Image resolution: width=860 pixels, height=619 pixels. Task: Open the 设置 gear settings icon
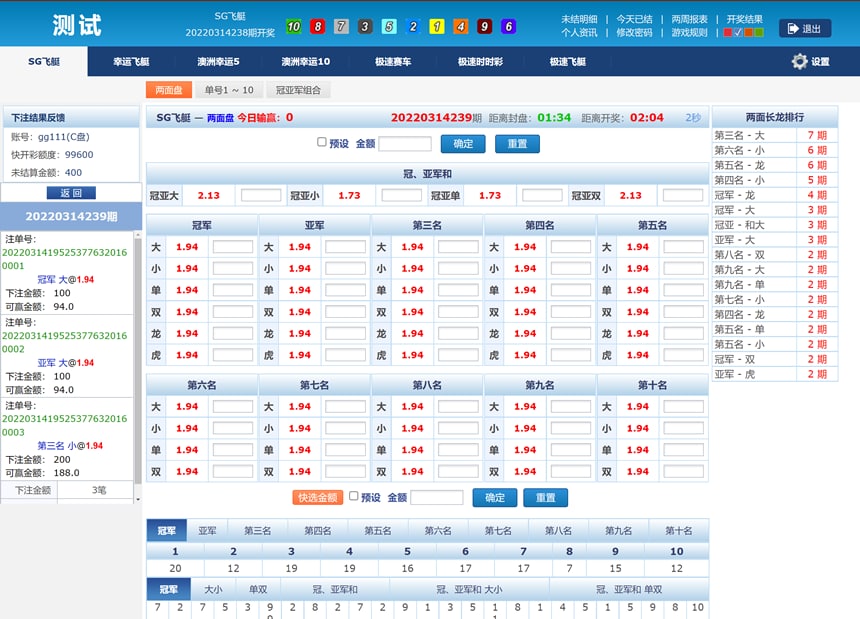[800, 61]
